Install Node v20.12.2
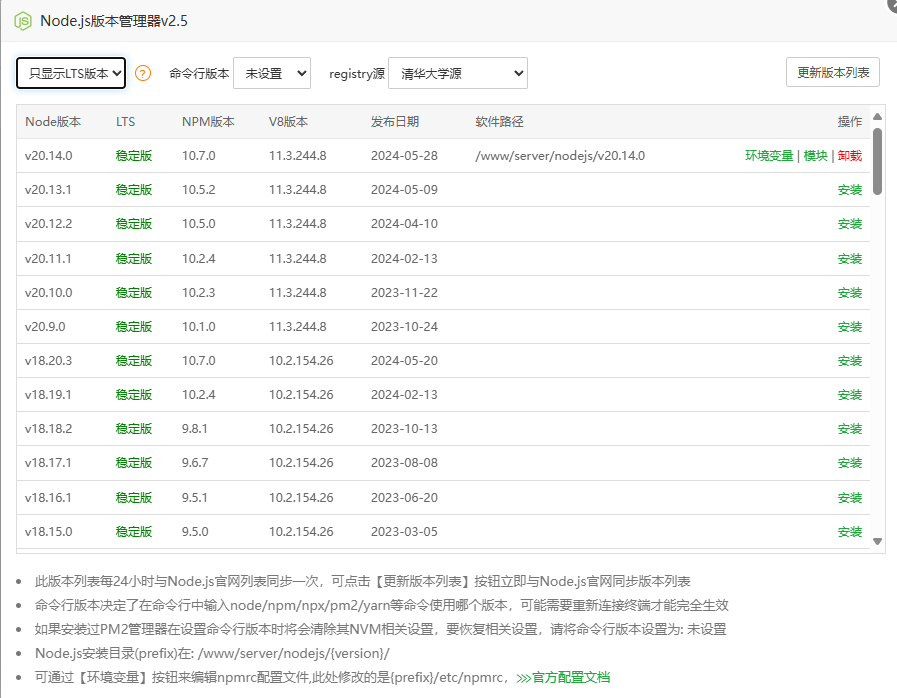Image resolution: width=897 pixels, height=698 pixels. point(850,224)
